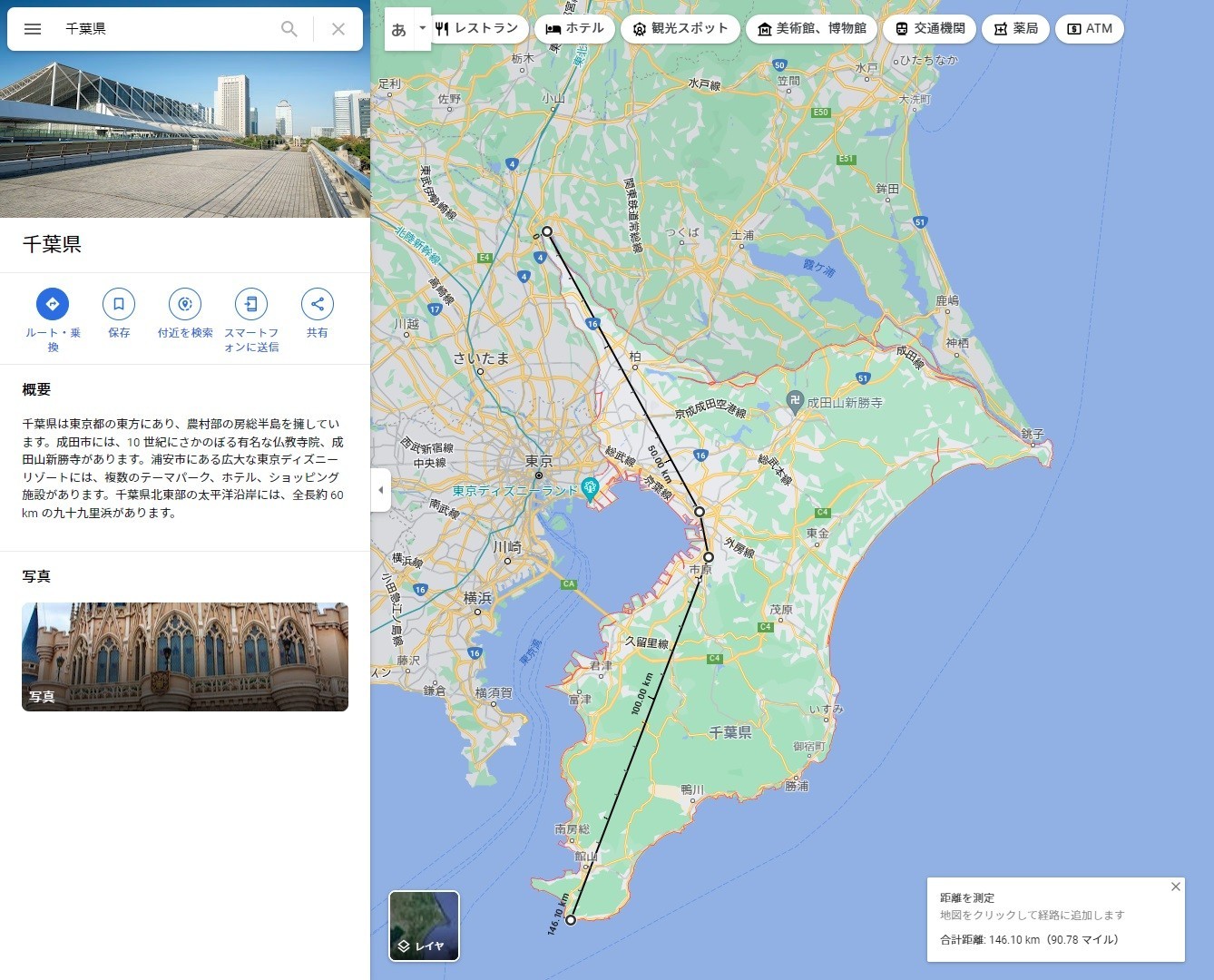
Task: Open the 写真 photo thumbnail
Action: pyautogui.click(x=185, y=656)
